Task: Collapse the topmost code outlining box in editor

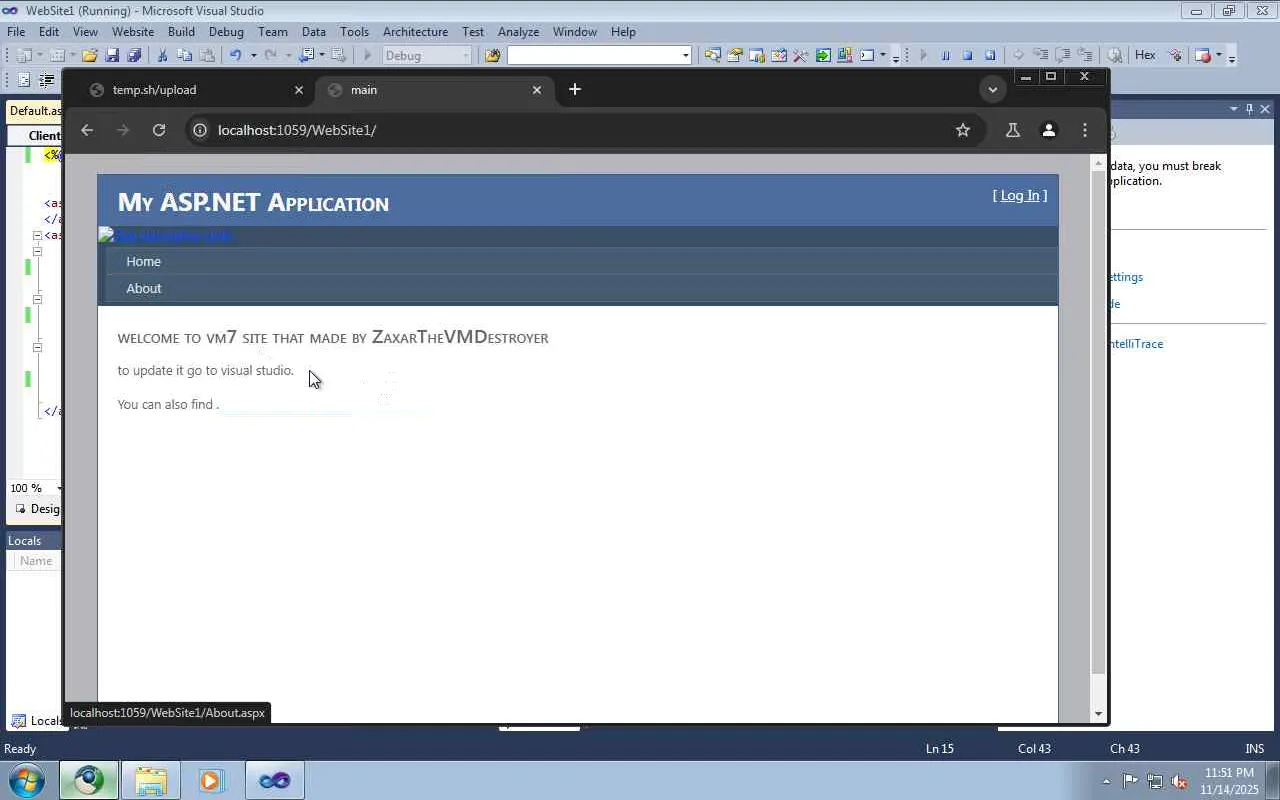Action: click(x=37, y=236)
